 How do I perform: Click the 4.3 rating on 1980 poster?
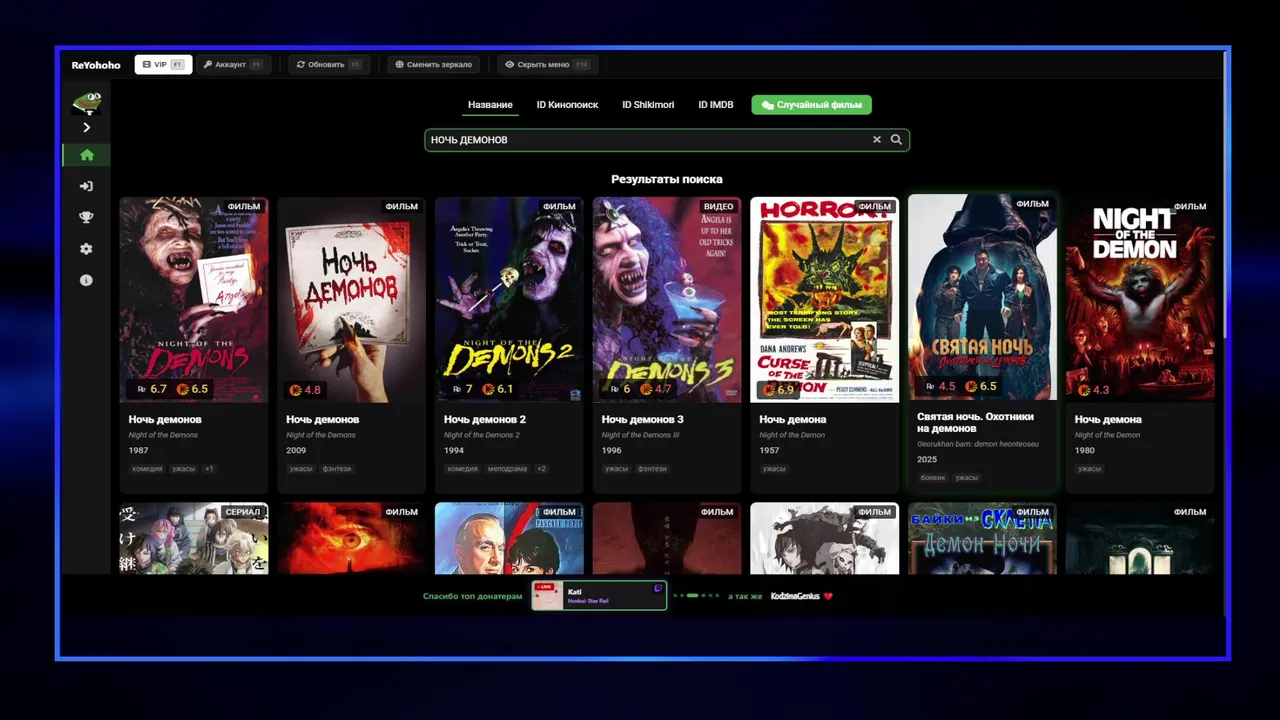point(1093,390)
